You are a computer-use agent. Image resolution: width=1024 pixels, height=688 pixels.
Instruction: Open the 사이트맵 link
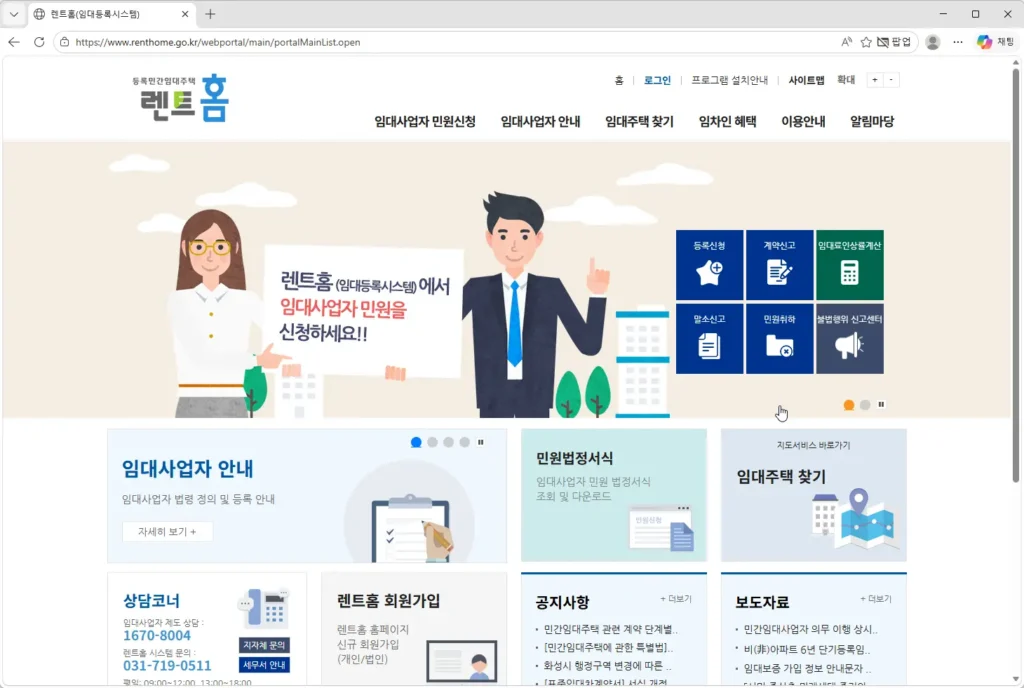click(x=806, y=80)
